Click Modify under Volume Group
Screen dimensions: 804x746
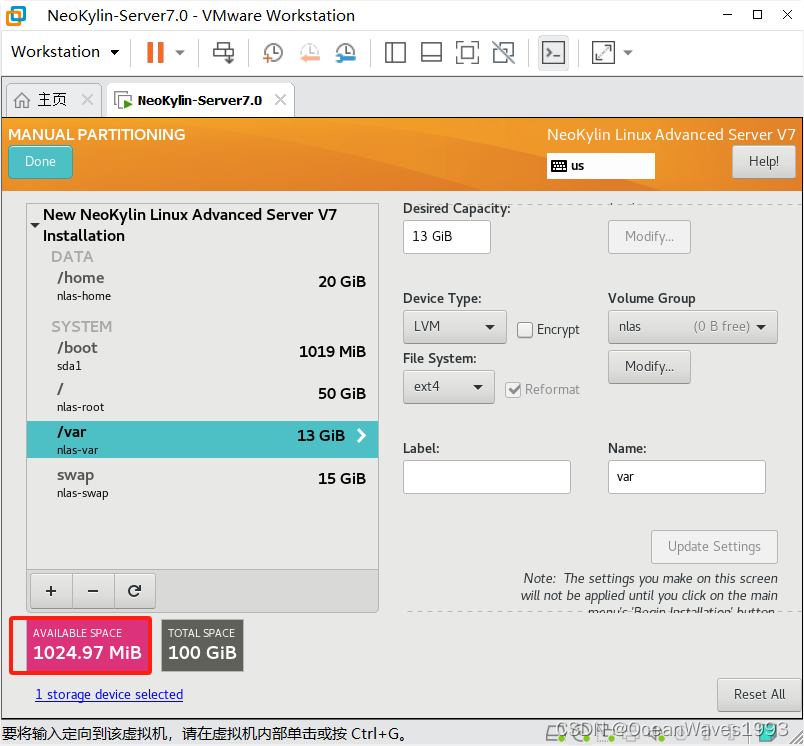pos(649,367)
